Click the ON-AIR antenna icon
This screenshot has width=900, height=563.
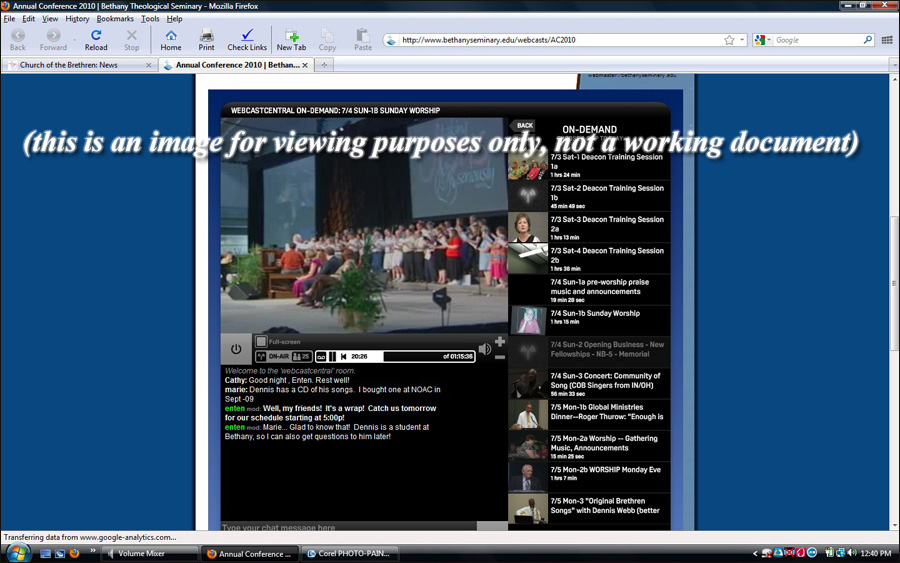261,356
